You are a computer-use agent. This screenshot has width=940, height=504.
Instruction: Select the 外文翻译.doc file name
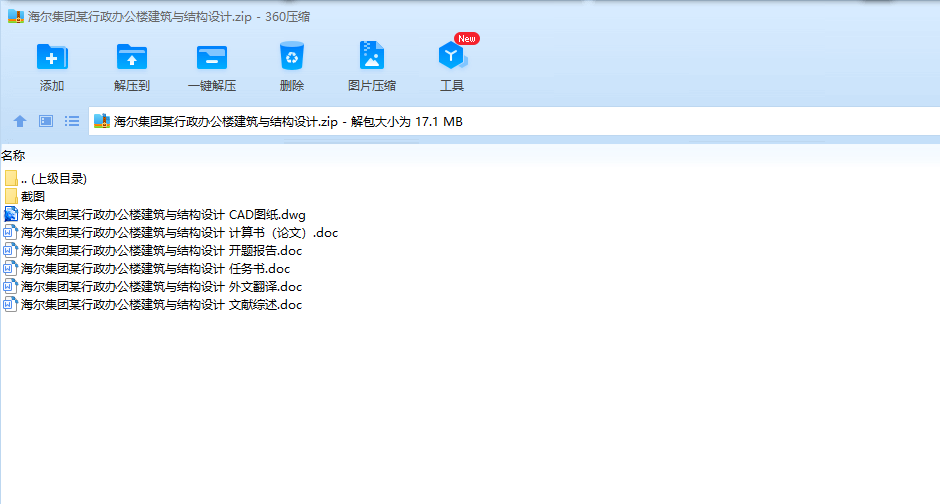pyautogui.click(x=161, y=286)
